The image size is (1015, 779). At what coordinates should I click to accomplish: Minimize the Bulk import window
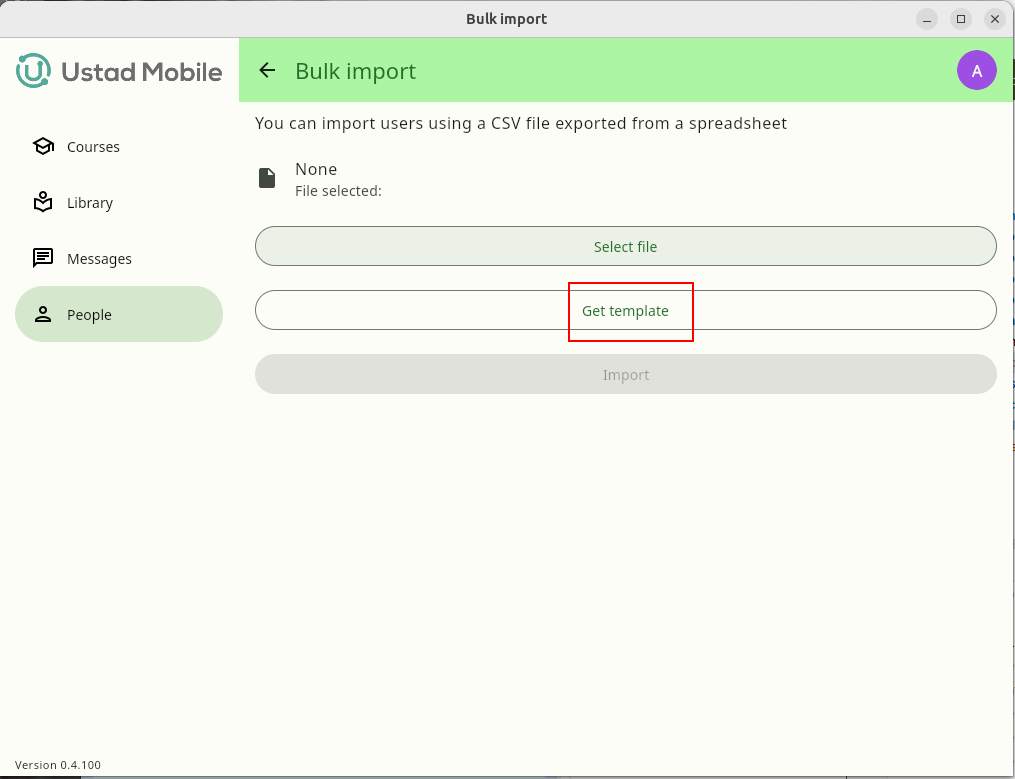coord(927,19)
